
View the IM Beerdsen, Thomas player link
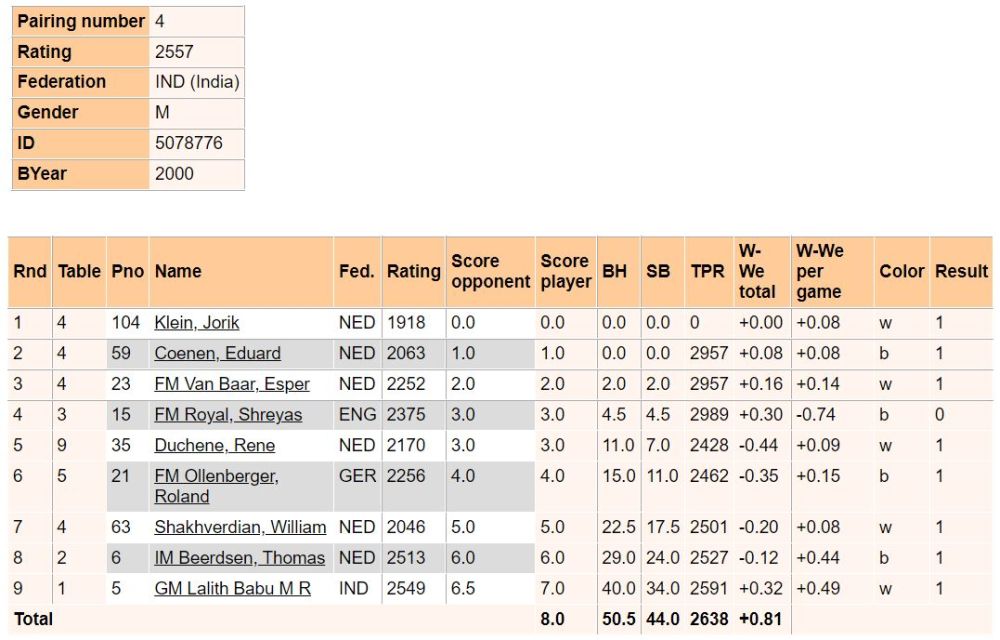pos(239,558)
